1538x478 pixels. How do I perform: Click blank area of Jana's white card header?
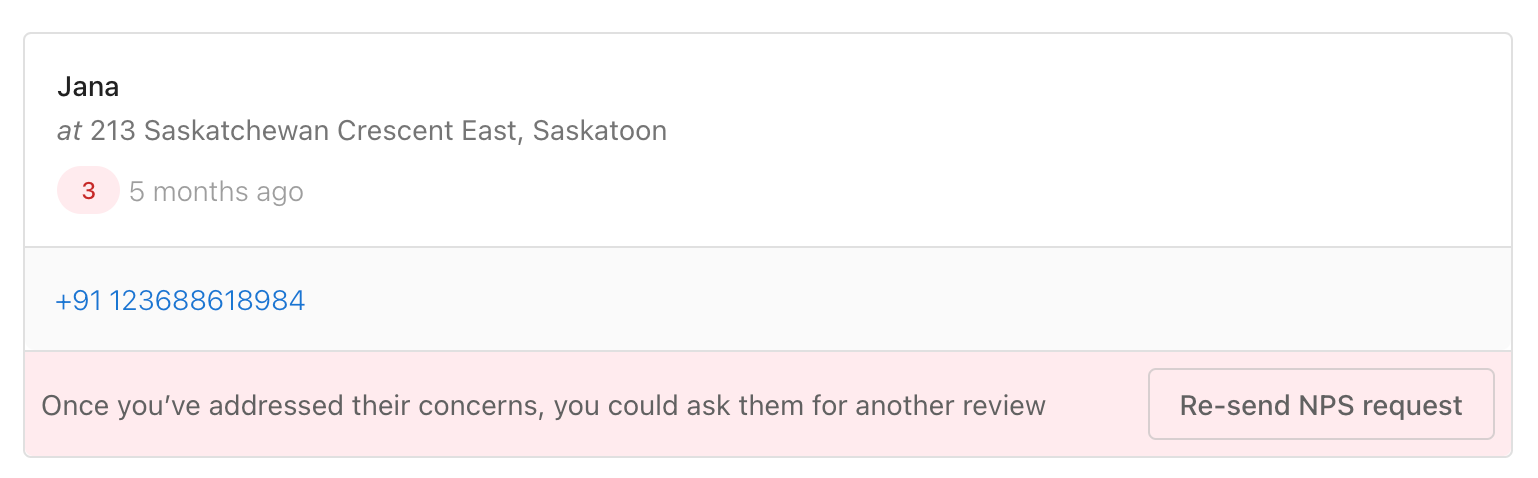tap(1000, 140)
